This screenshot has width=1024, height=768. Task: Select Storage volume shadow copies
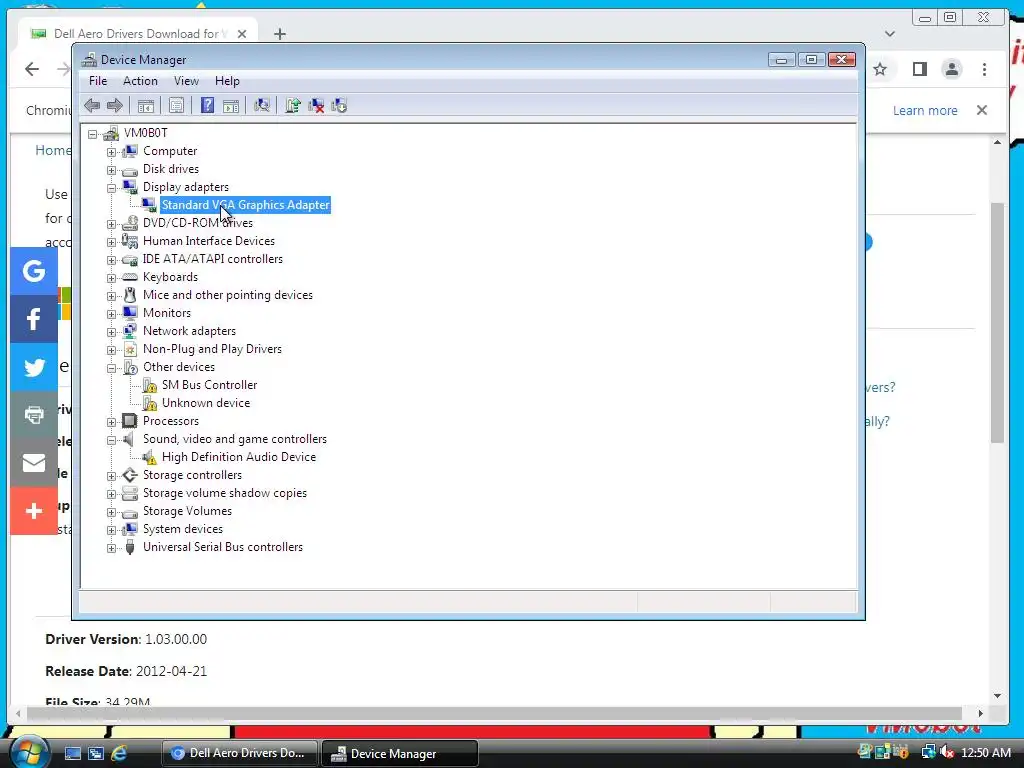point(225,493)
